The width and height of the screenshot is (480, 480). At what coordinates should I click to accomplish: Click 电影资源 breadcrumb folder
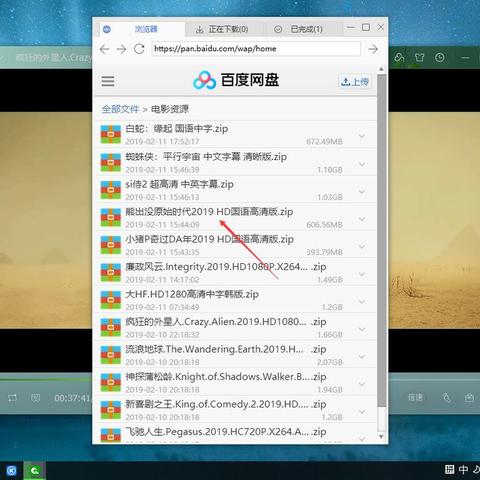170,109
